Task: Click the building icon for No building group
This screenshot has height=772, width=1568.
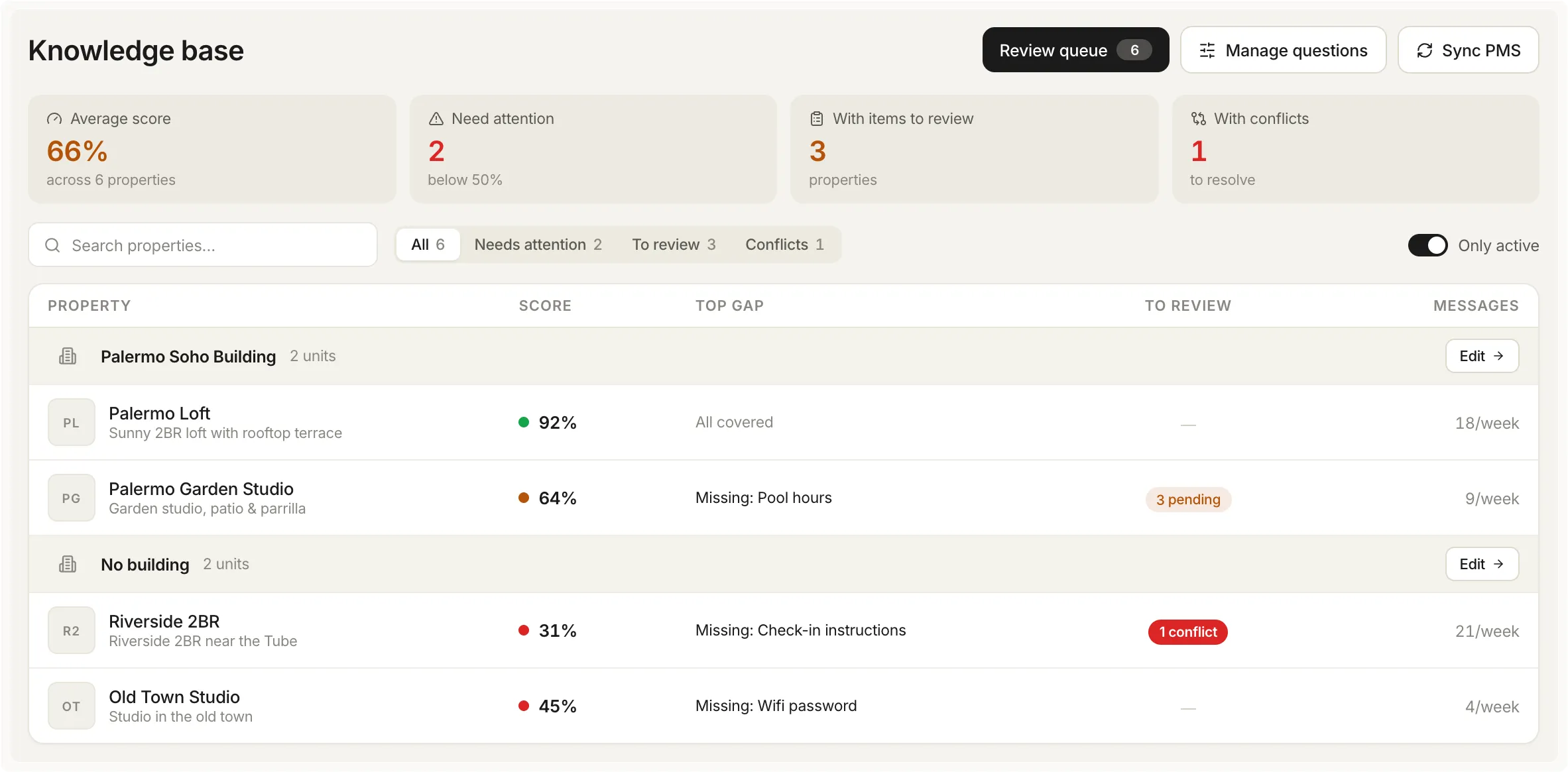Action: 68,564
